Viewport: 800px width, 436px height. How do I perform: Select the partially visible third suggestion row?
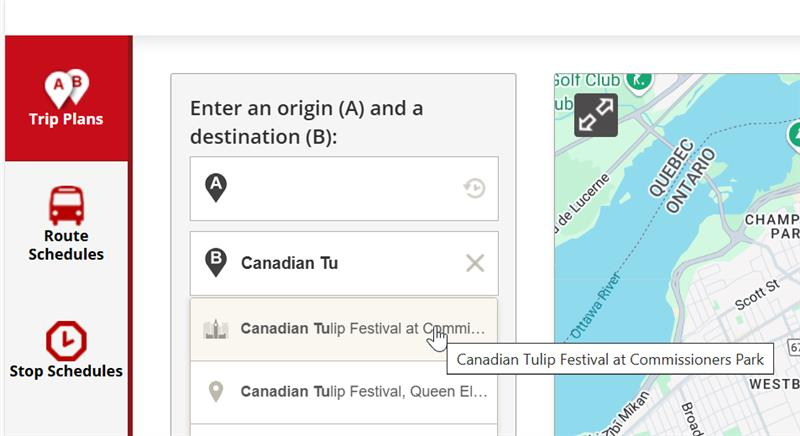344,430
